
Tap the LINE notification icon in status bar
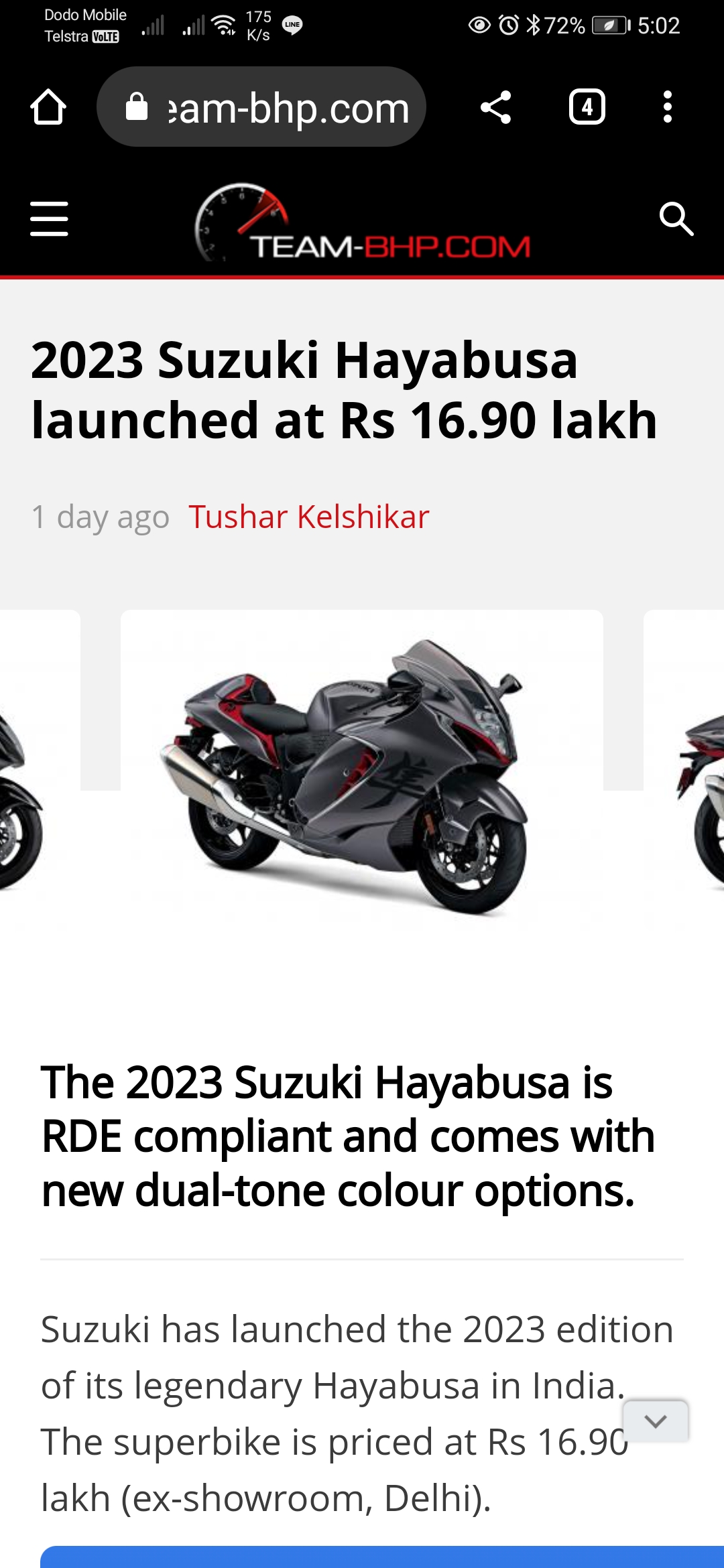pyautogui.click(x=292, y=25)
